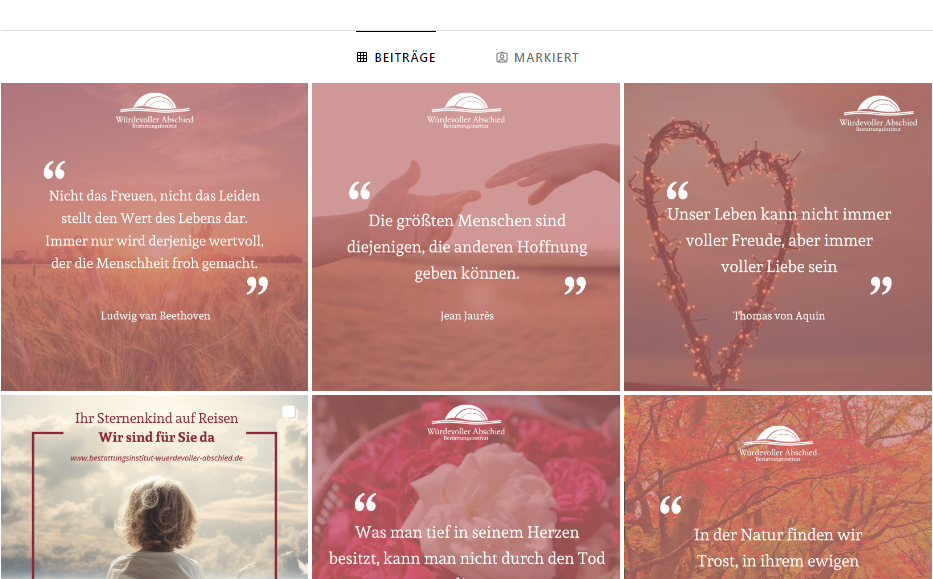This screenshot has width=933, height=579.
Task: Open the Sternenkind auf Reisen post
Action: pos(155,487)
